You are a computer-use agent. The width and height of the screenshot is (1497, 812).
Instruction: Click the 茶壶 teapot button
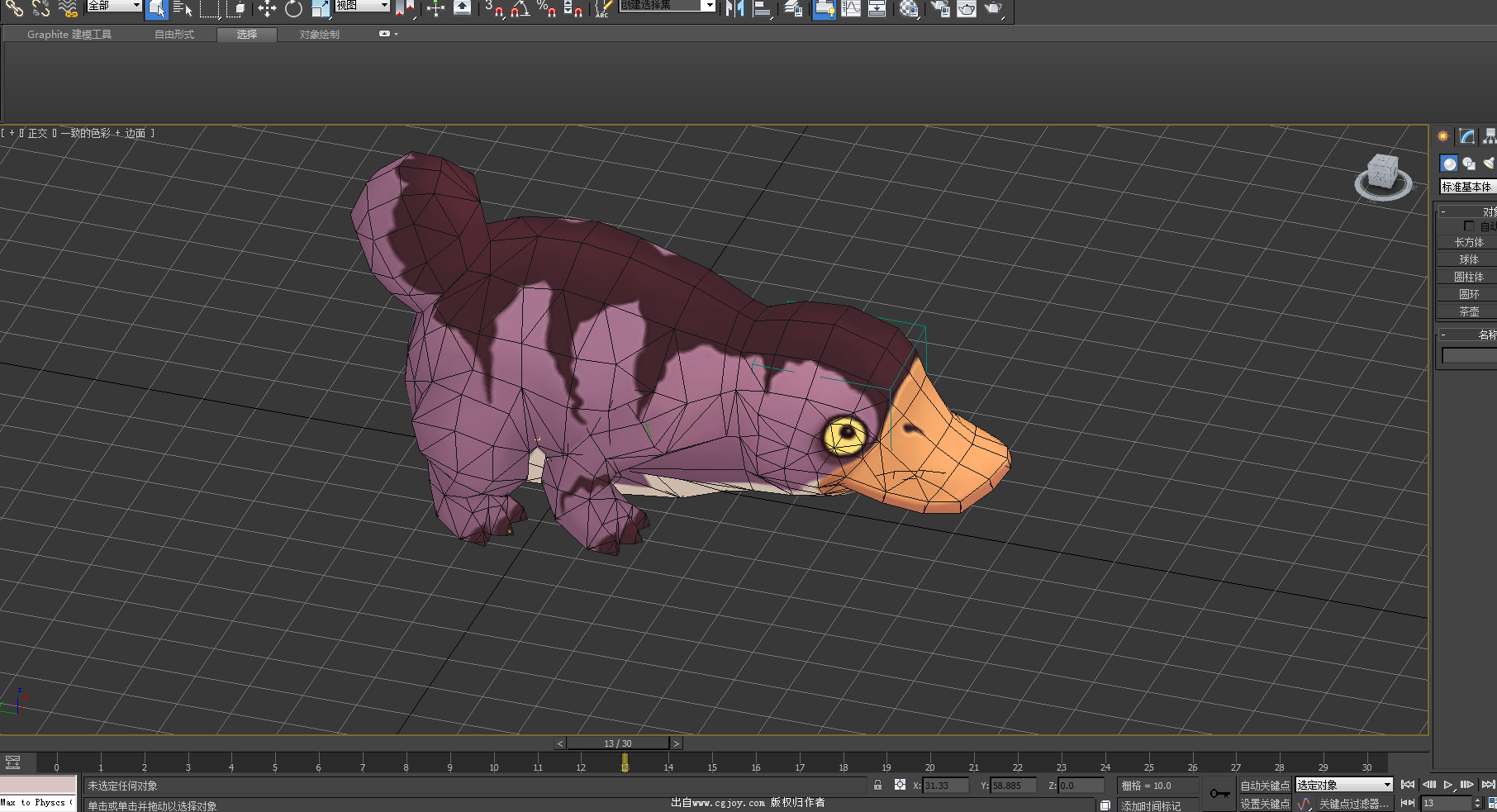[1468, 311]
